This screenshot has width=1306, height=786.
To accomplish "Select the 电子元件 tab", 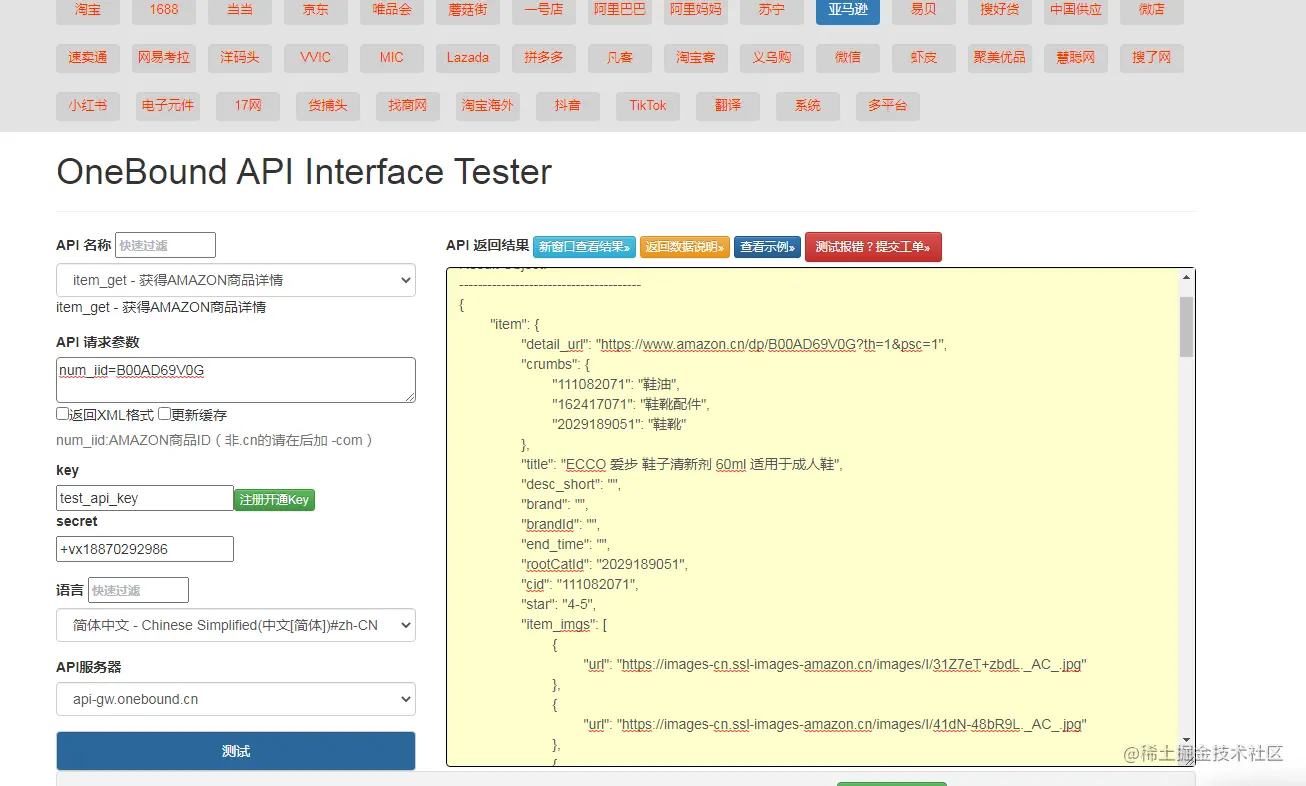I will click(x=168, y=106).
